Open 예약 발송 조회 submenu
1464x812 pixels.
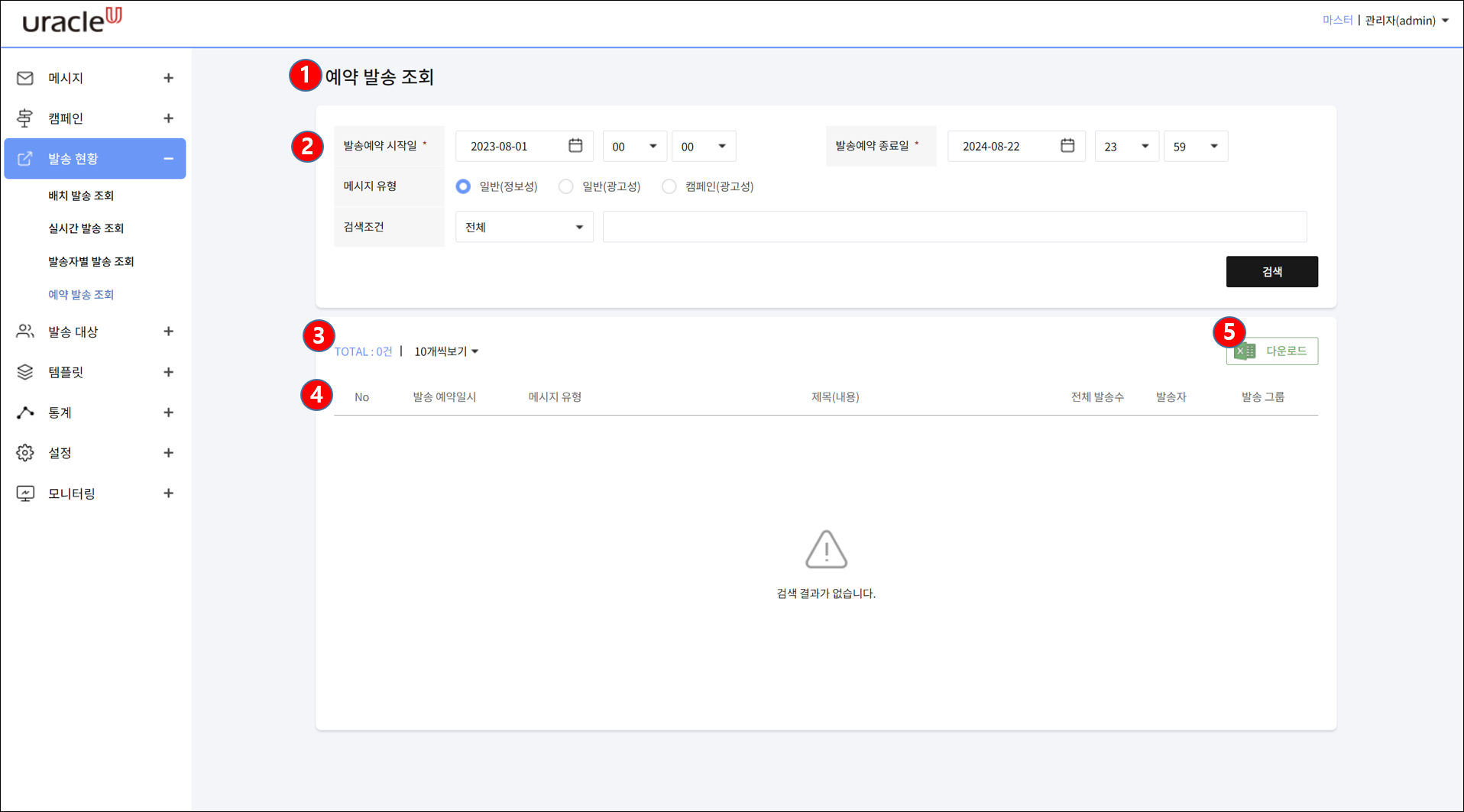click(x=81, y=295)
